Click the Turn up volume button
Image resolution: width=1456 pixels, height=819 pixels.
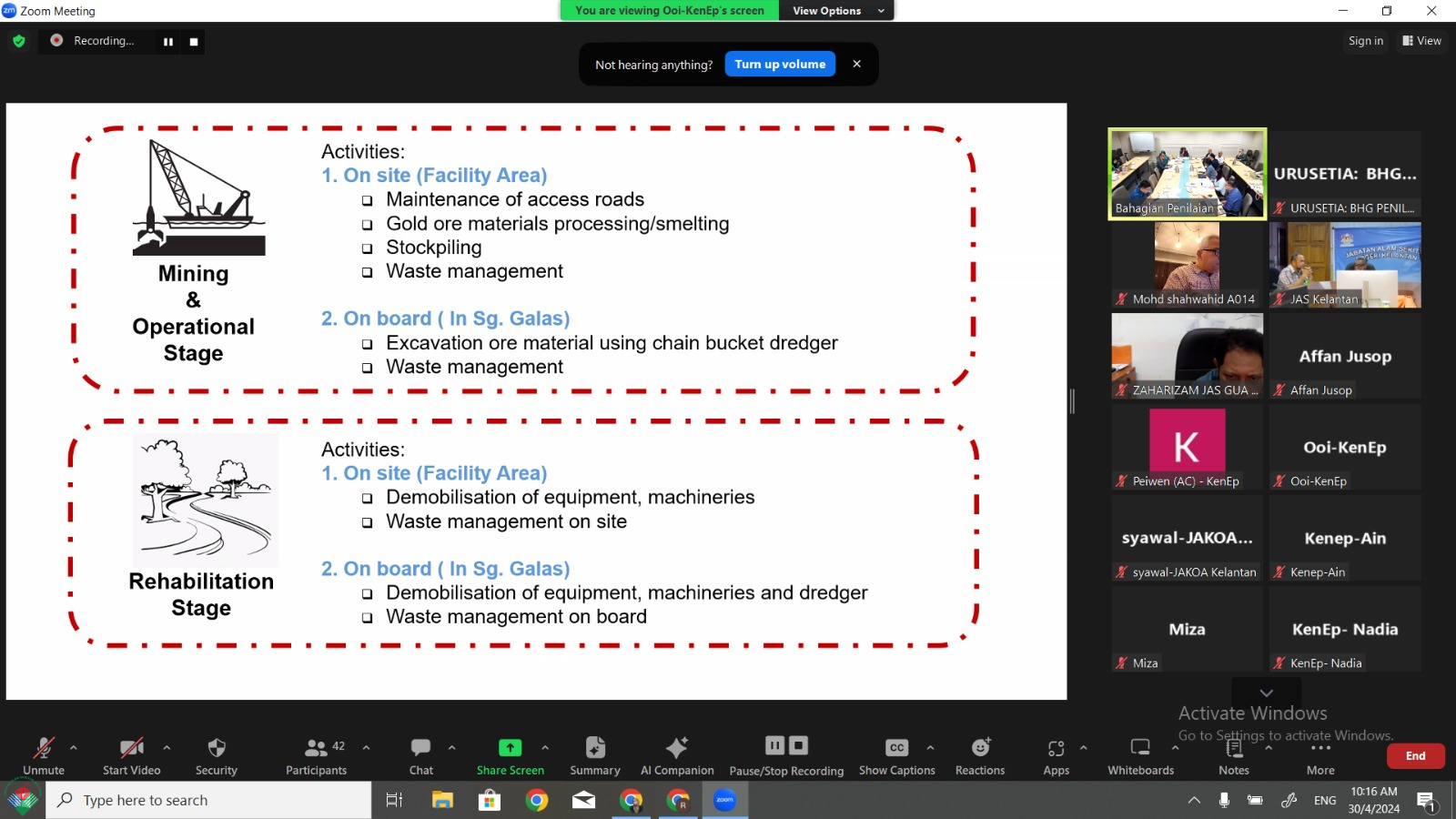click(780, 64)
